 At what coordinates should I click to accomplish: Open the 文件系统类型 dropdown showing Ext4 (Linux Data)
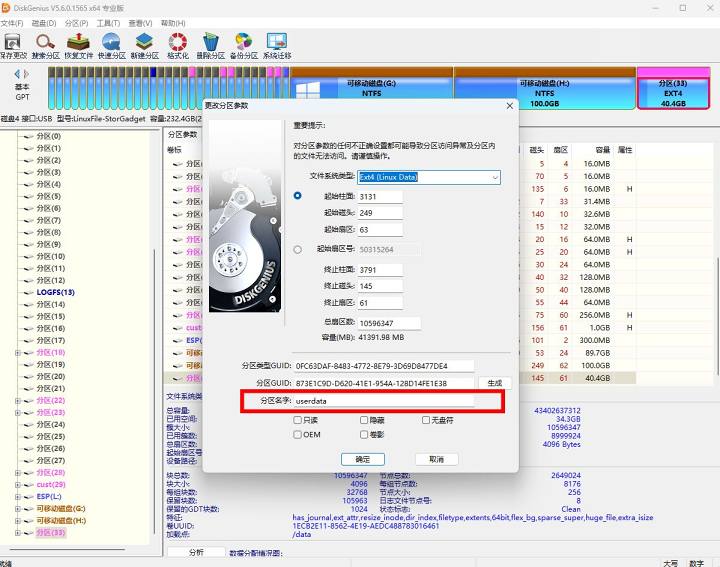[x=429, y=177]
